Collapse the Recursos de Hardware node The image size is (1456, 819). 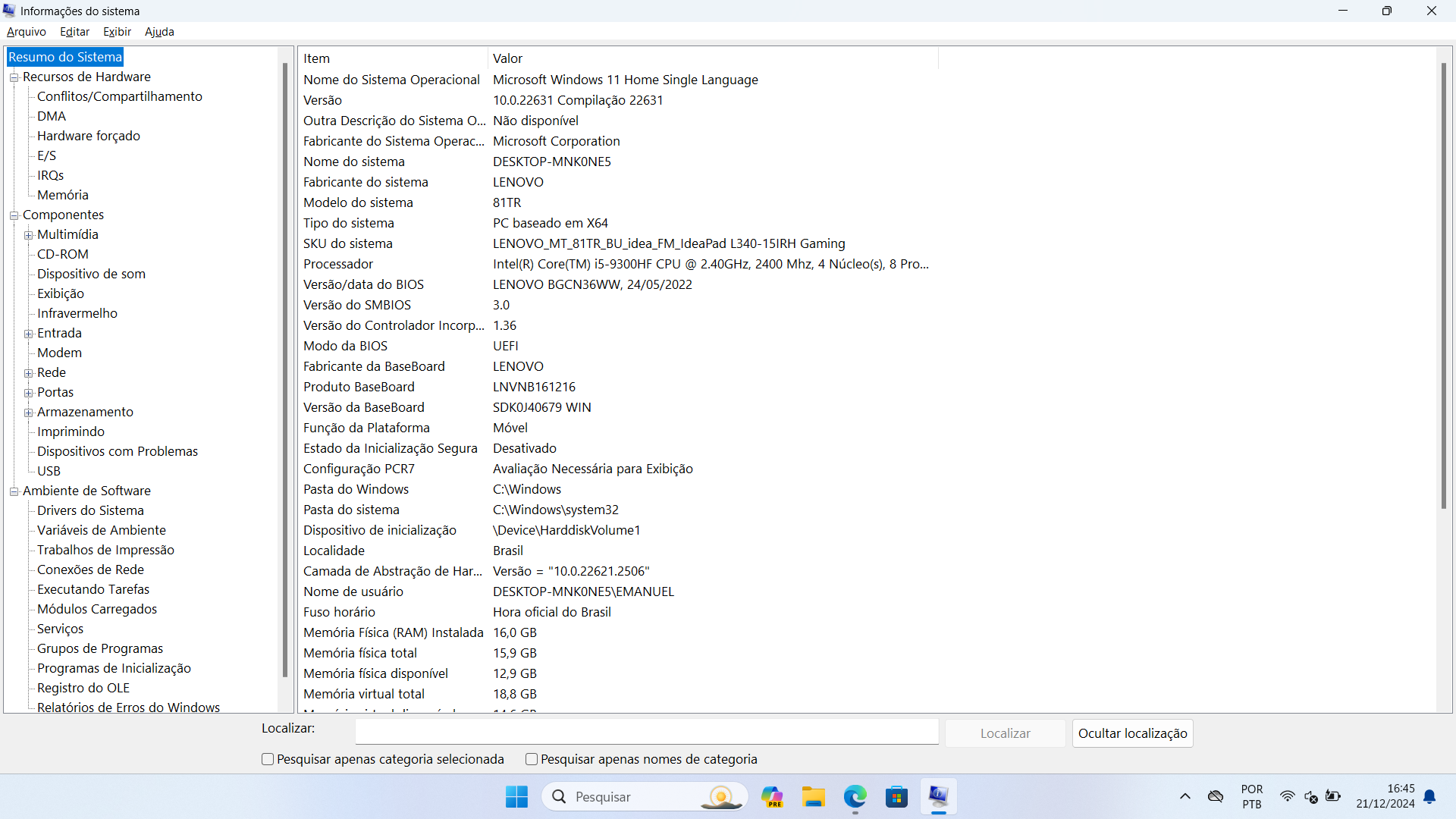tap(14, 77)
